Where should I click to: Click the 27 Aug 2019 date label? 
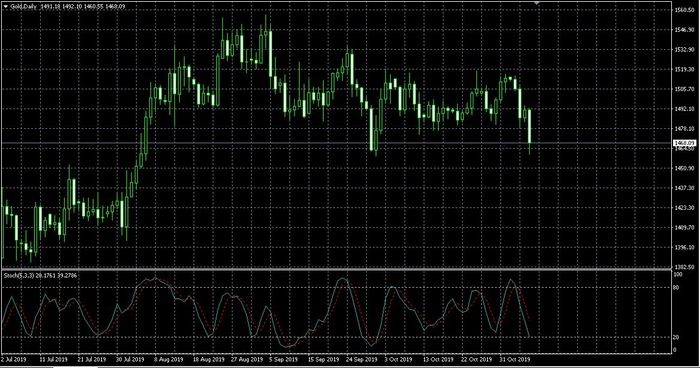[246, 359]
